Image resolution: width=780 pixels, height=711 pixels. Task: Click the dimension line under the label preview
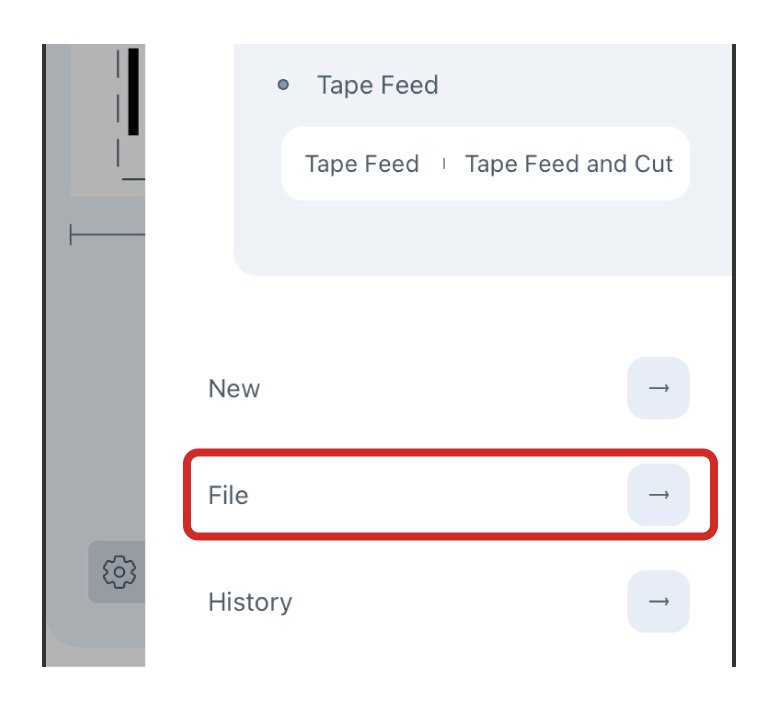[x=107, y=235]
